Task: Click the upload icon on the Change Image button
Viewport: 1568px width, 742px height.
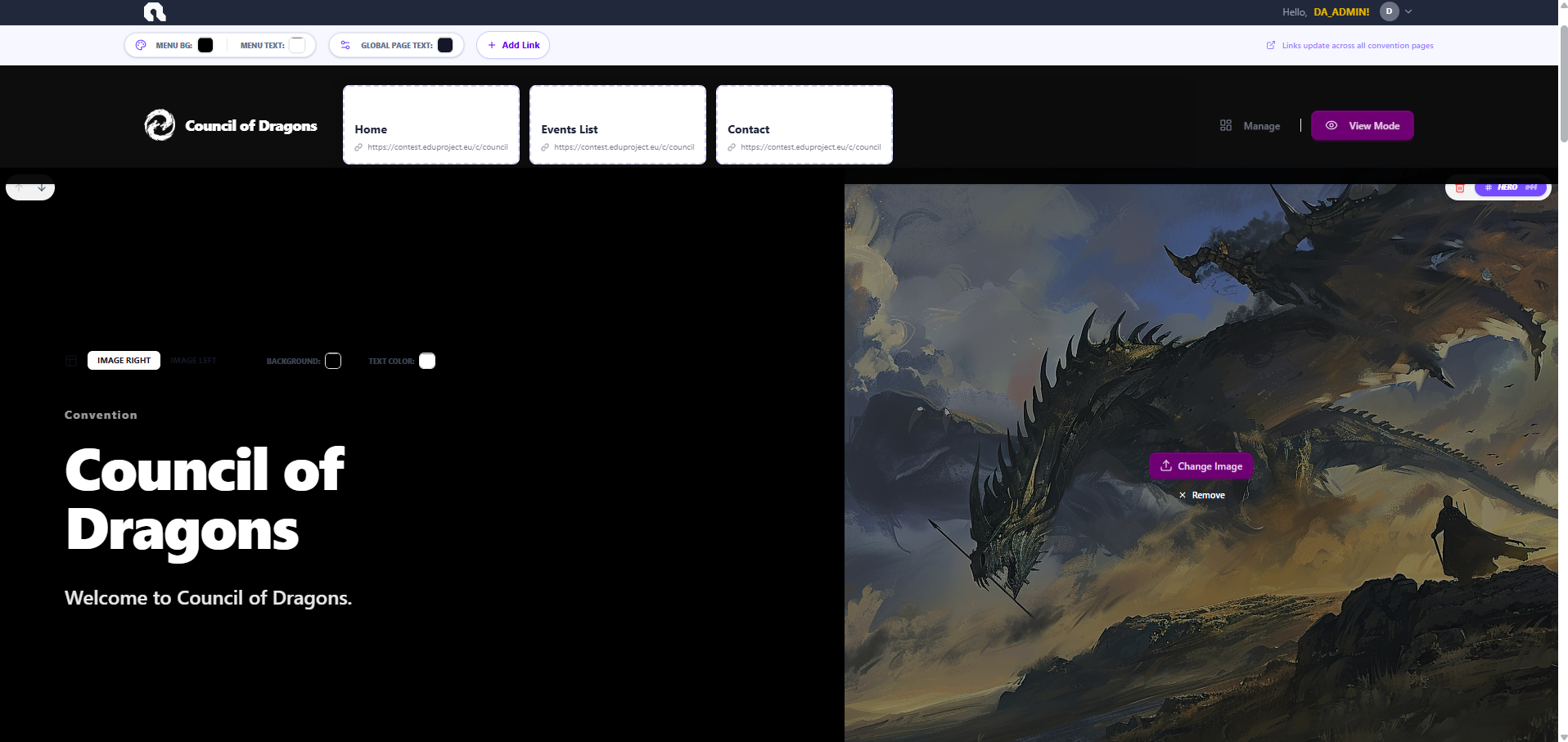Action: [x=1165, y=465]
